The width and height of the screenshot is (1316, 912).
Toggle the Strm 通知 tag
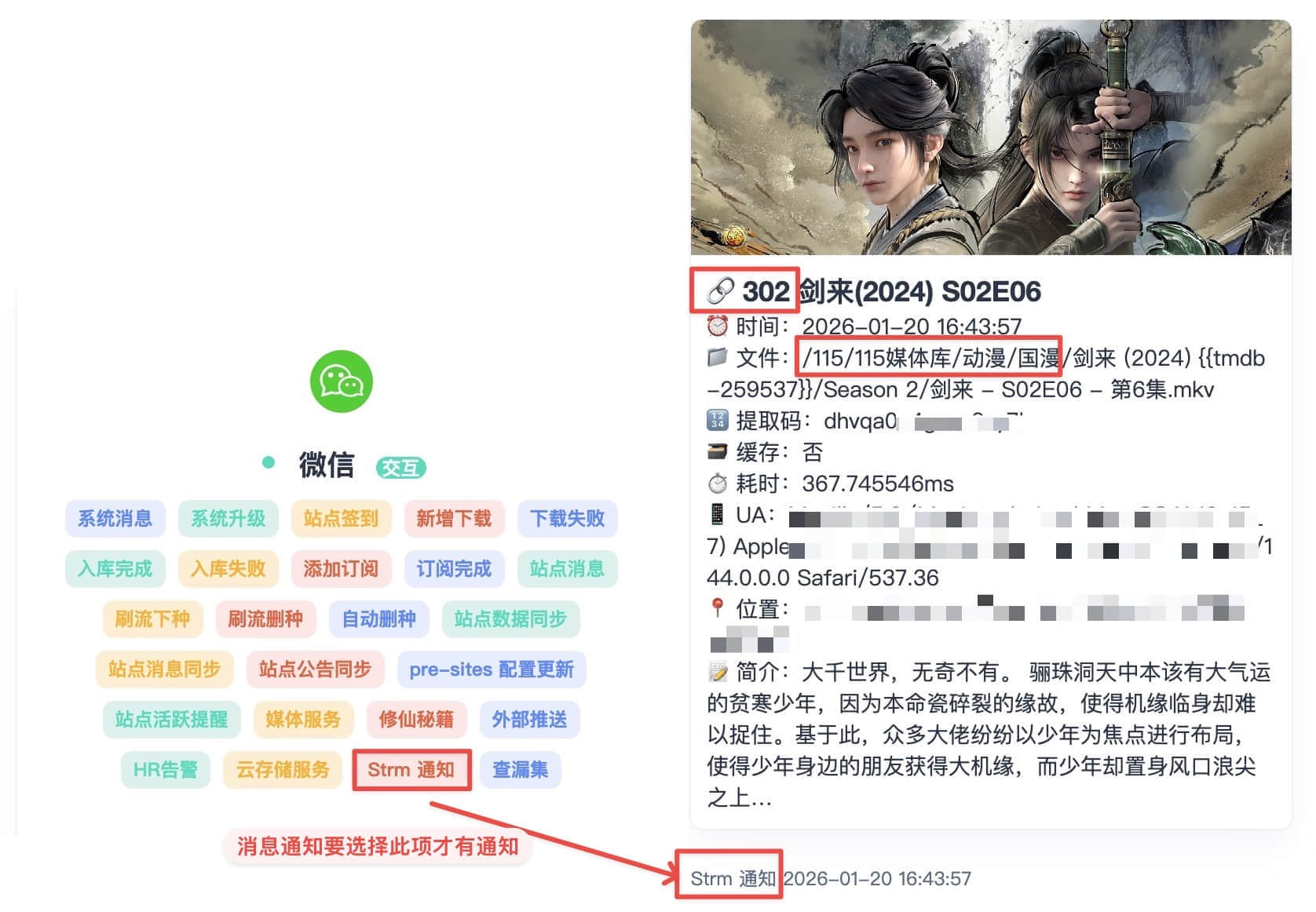click(x=411, y=770)
